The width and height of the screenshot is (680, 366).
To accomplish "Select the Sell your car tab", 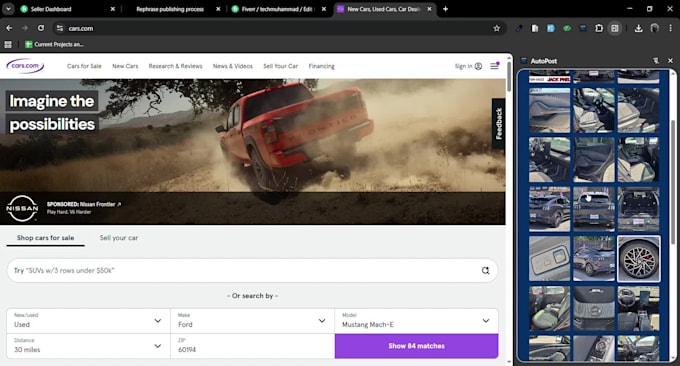I will click(x=119, y=238).
